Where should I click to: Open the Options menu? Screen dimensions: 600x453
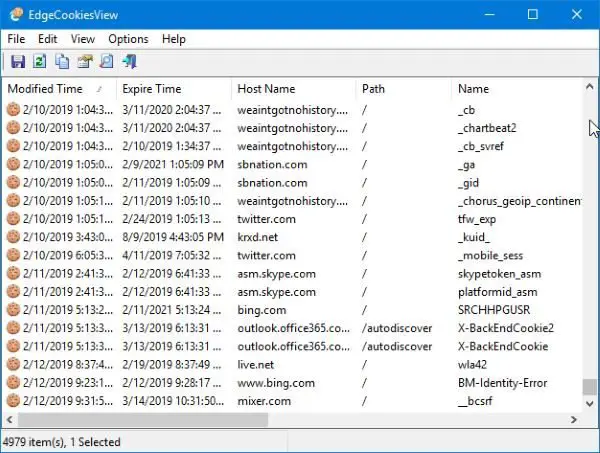pos(128,39)
